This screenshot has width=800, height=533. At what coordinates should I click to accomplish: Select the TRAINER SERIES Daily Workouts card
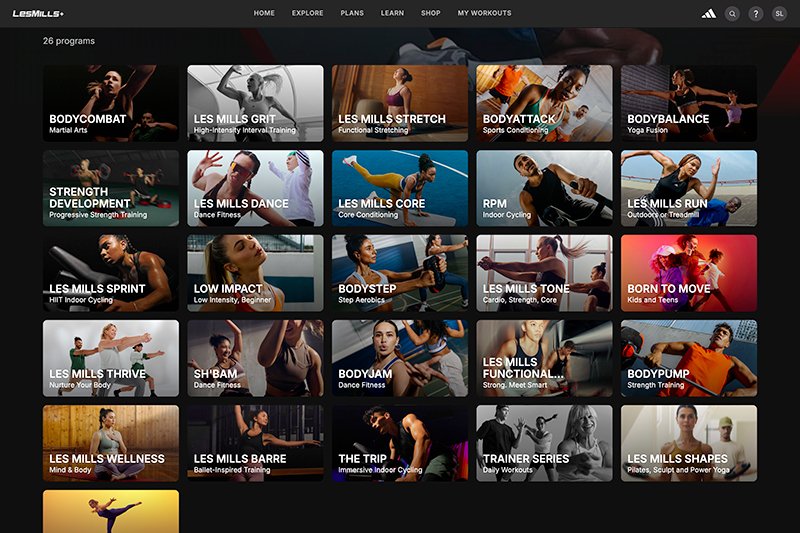(x=544, y=443)
